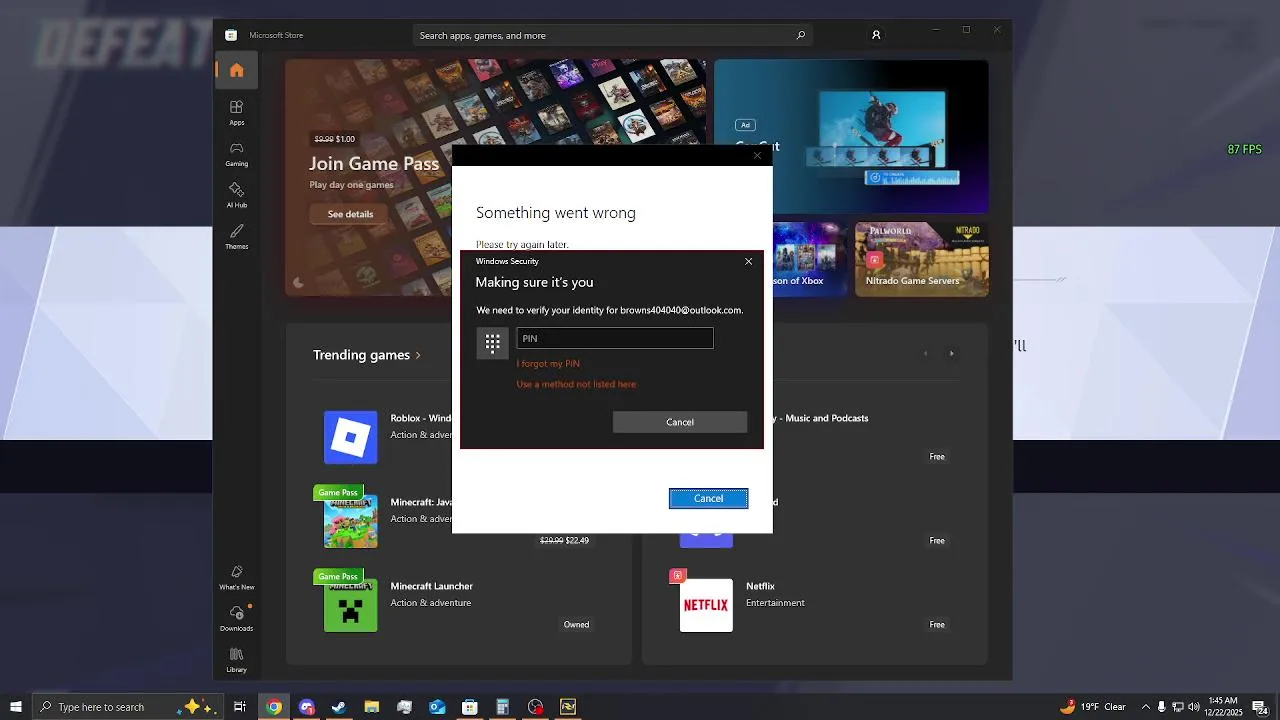Click the volume speaker tray icon
This screenshot has width=1280, height=720.
pos(1194,707)
